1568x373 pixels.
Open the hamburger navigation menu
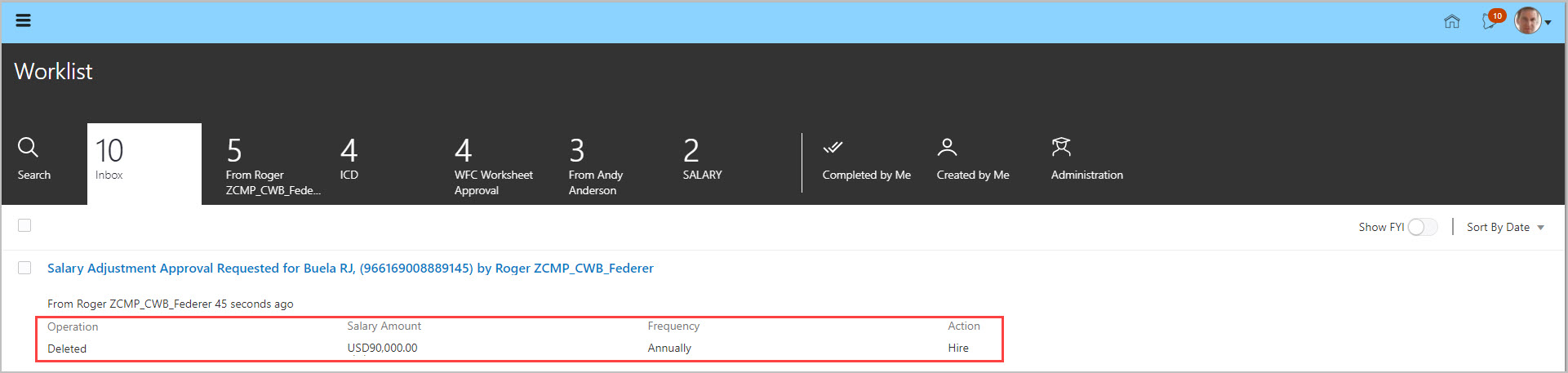(24, 20)
